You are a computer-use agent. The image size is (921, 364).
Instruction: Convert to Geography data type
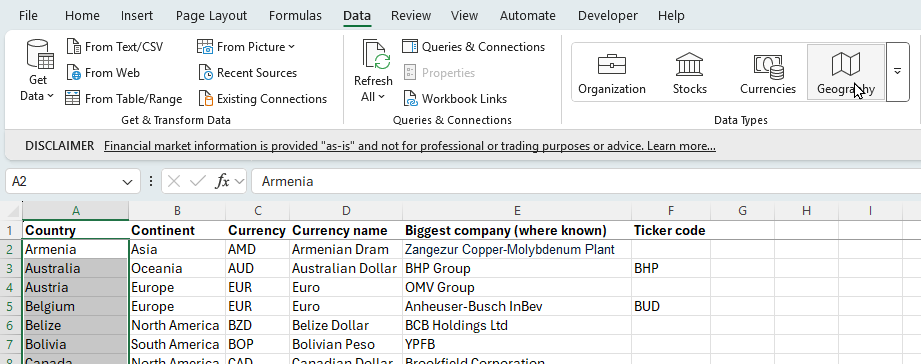click(x=846, y=72)
